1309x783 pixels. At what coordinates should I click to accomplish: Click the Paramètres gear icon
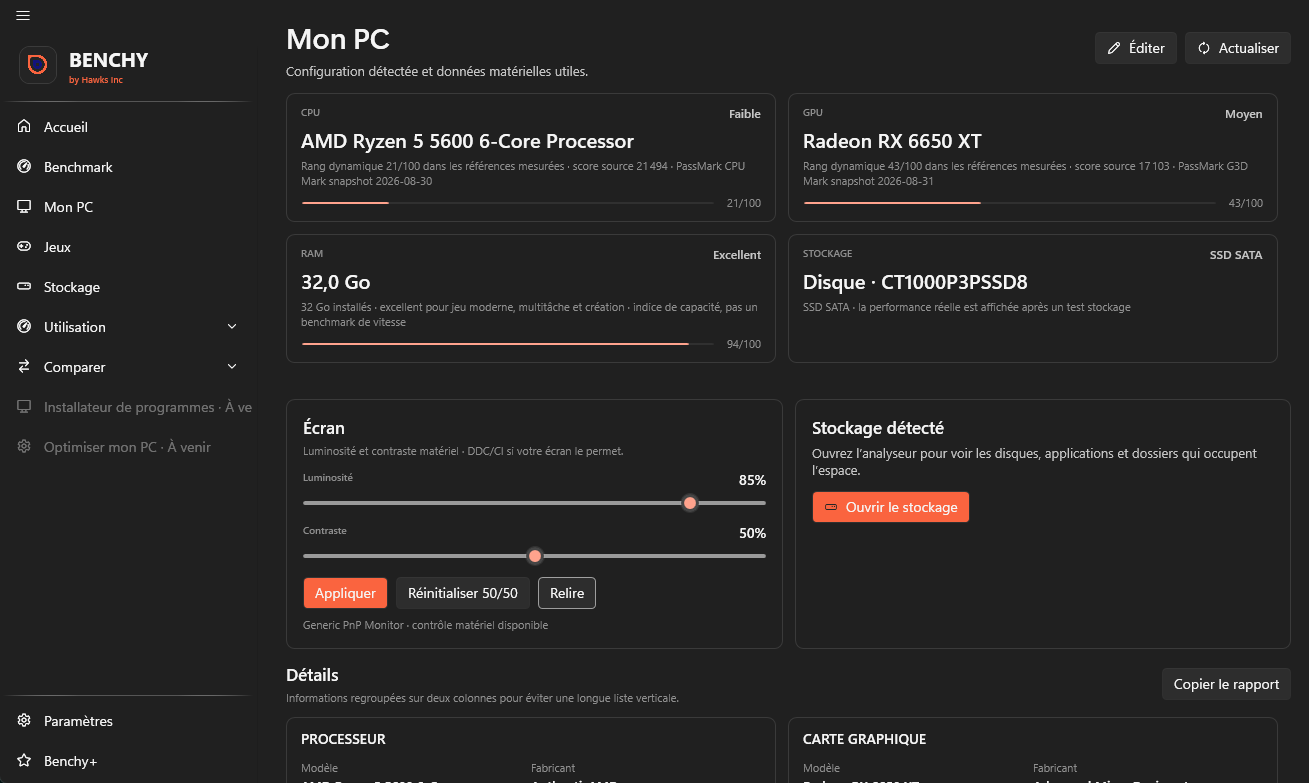click(x=24, y=721)
